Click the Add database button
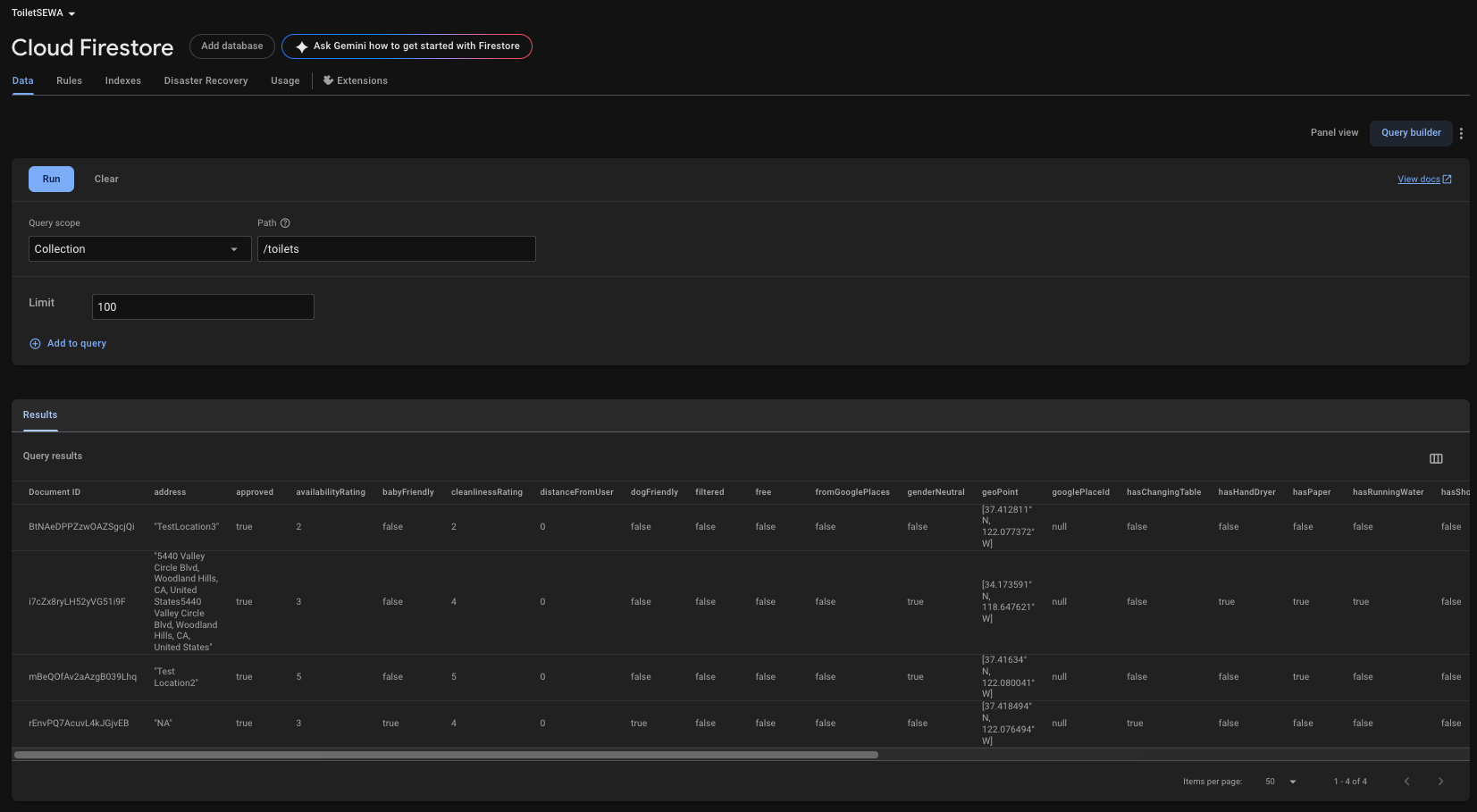Screen dimensions: 1477x812 (232, 46)
